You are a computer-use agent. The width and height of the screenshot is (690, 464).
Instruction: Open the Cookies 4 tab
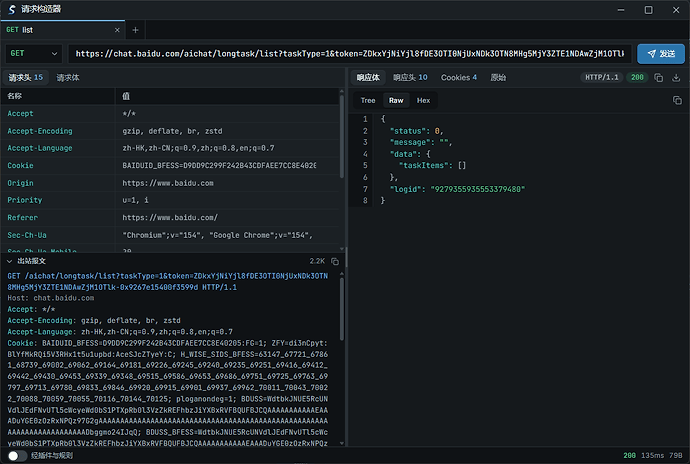point(459,77)
